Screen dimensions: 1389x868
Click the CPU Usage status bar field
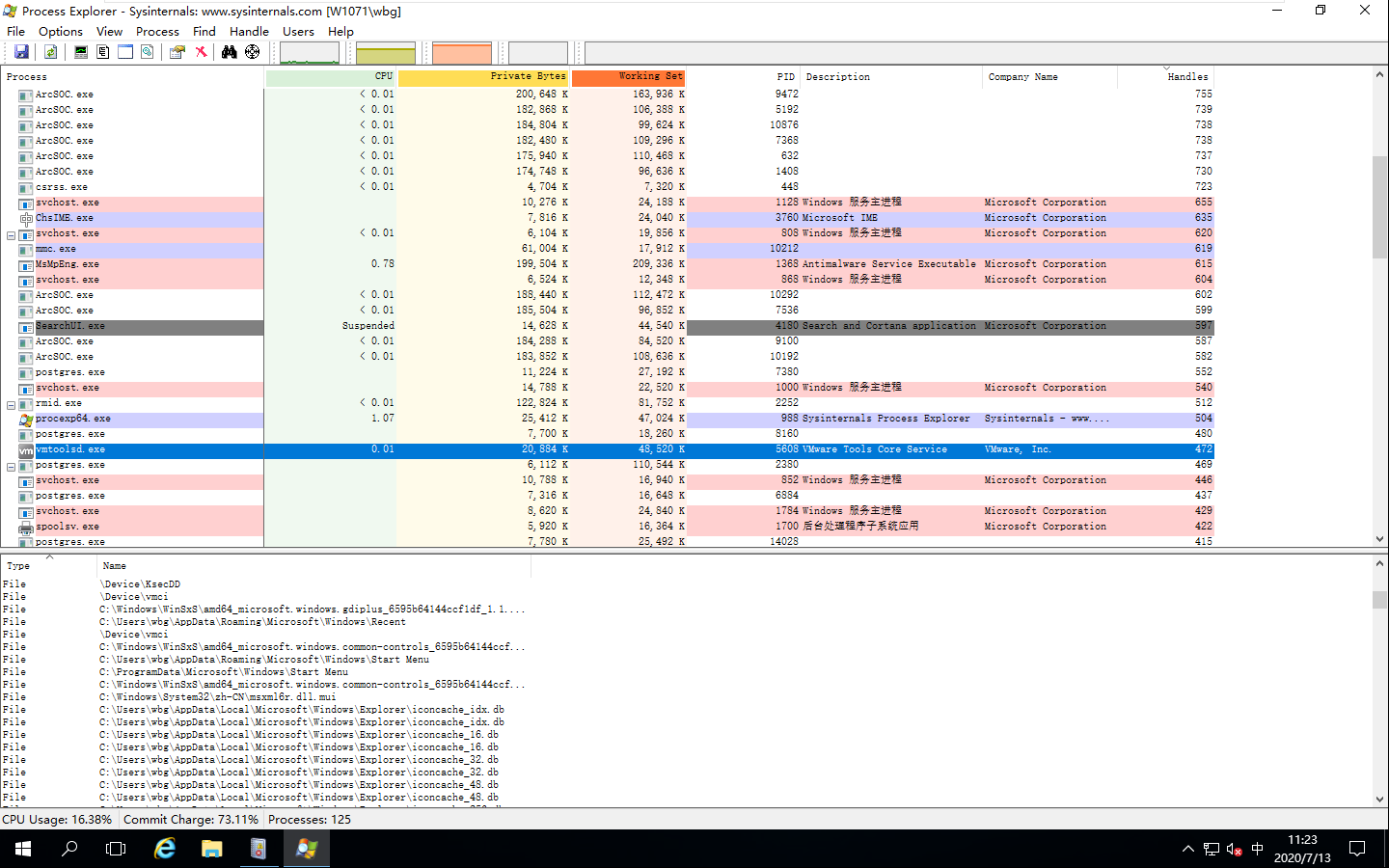57,820
